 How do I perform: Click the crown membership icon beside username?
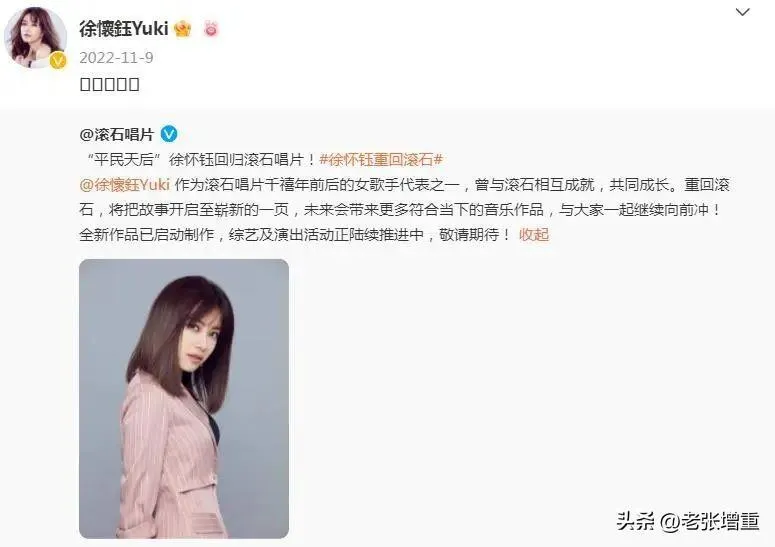(182, 29)
